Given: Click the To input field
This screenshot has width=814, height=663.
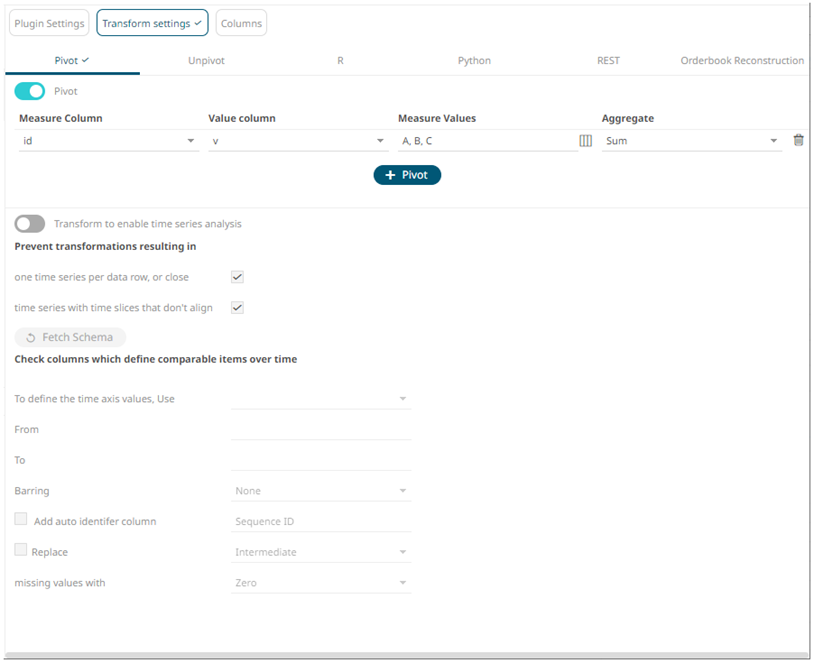Looking at the screenshot, I should pyautogui.click(x=321, y=460).
